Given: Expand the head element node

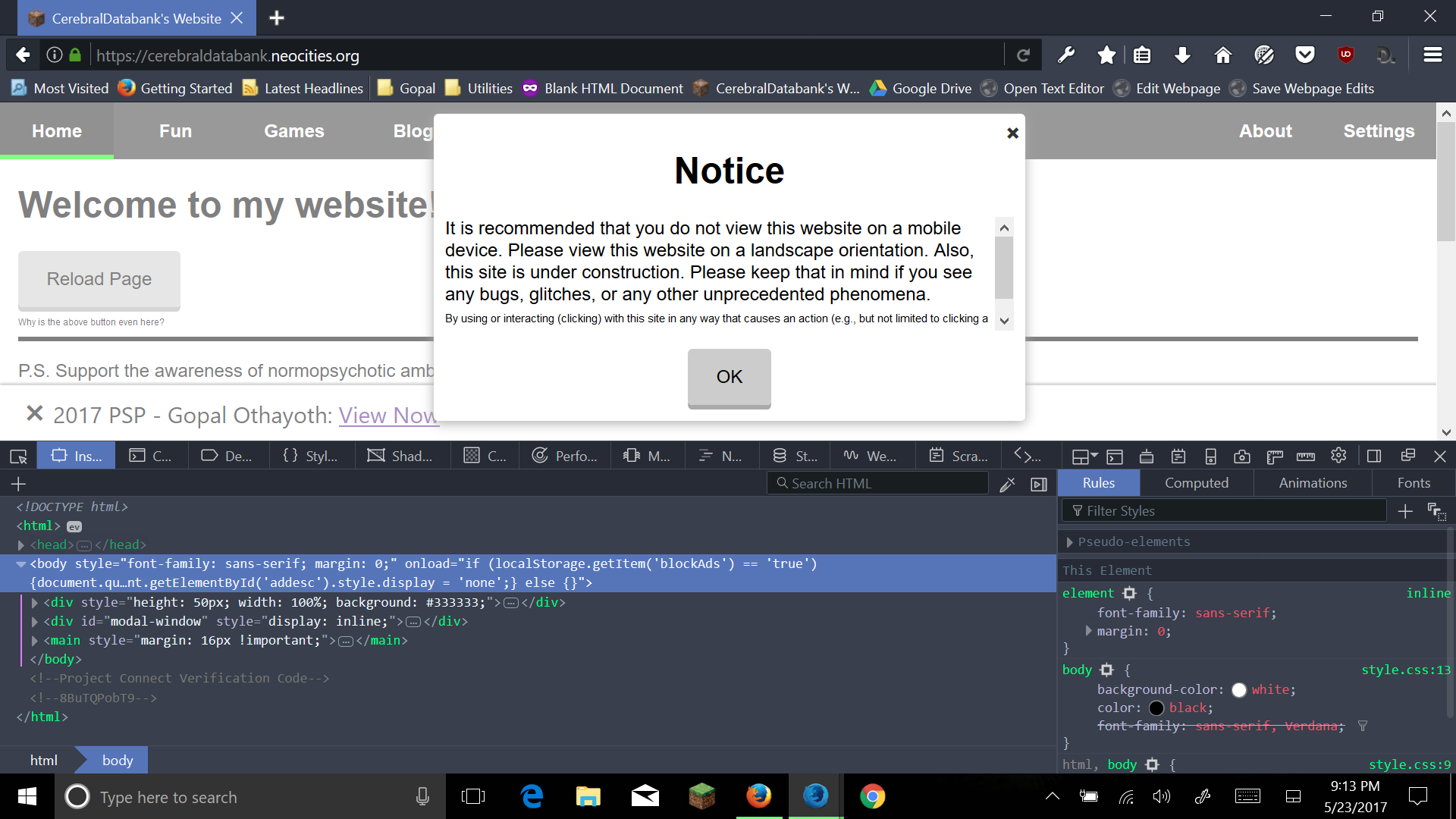Looking at the screenshot, I should (x=21, y=544).
